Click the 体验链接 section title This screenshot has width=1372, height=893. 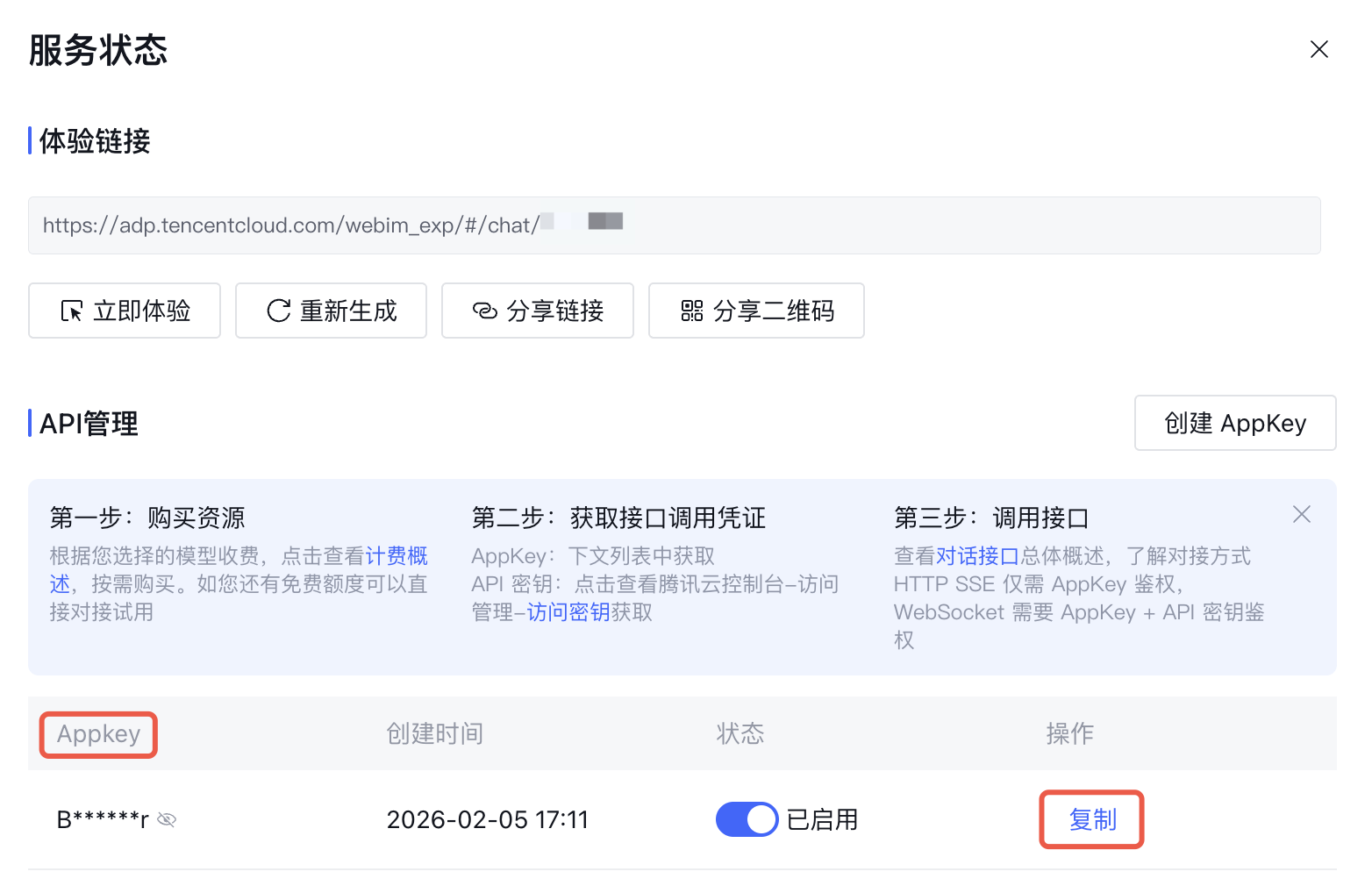(x=95, y=141)
